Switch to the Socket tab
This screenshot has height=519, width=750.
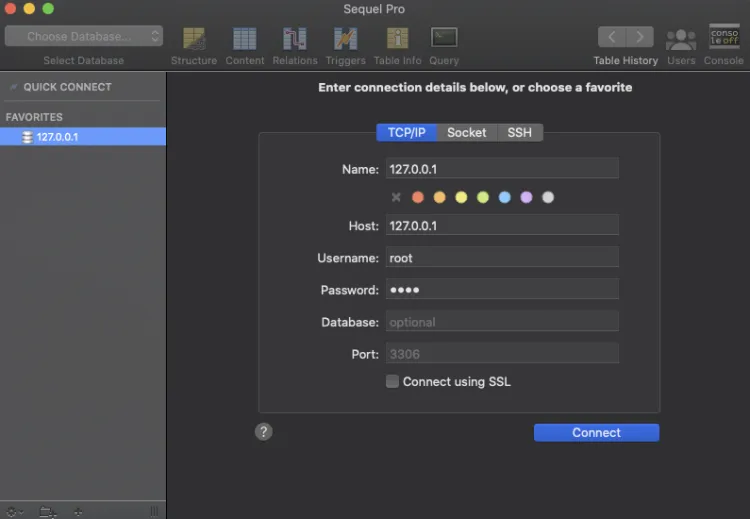(466, 132)
